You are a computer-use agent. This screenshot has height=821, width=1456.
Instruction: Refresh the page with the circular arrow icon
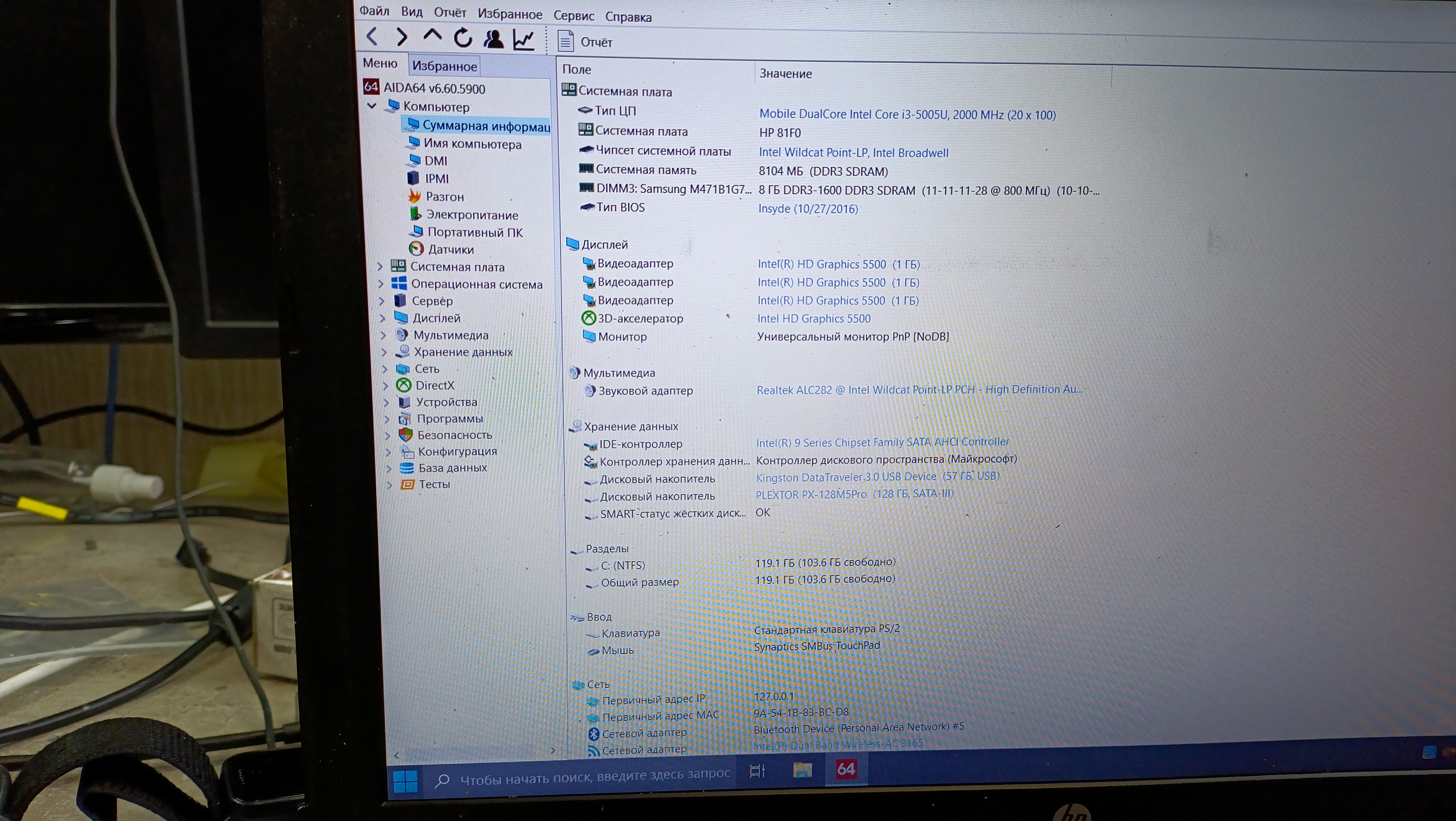click(x=463, y=38)
